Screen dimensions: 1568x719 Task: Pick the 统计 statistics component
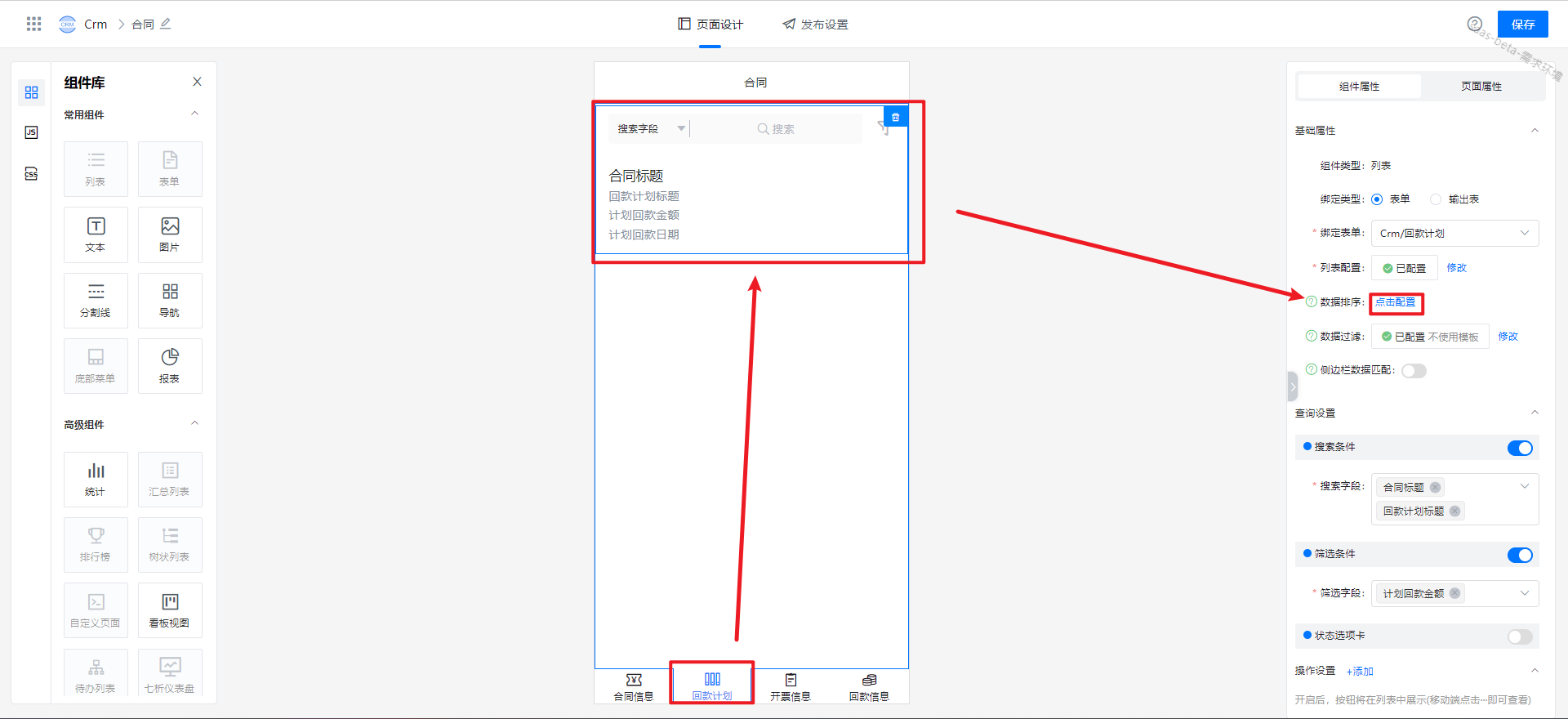[x=96, y=480]
